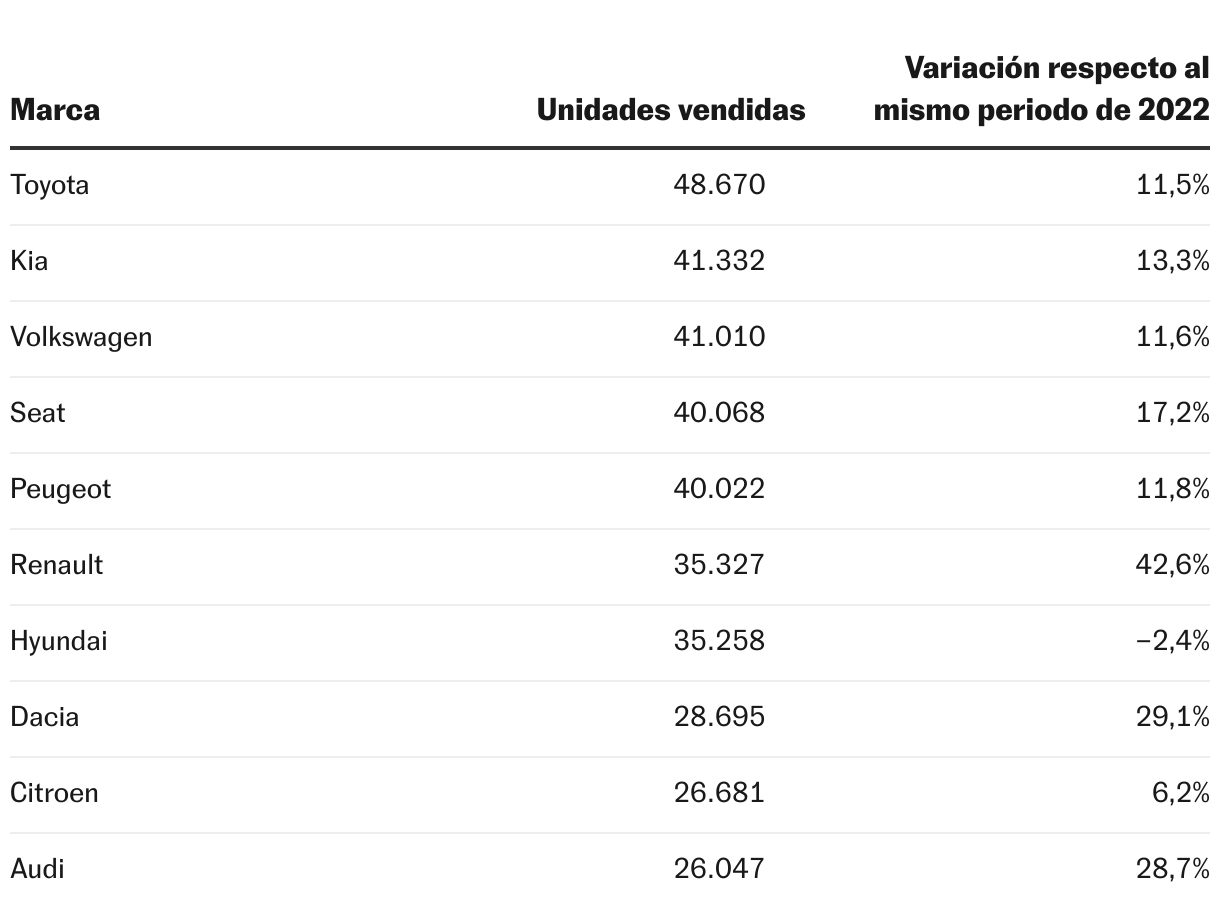Image resolution: width=1220 pixels, height=918 pixels.
Task: Select Citroen's 6,2% variation cell
Action: click(x=1182, y=793)
